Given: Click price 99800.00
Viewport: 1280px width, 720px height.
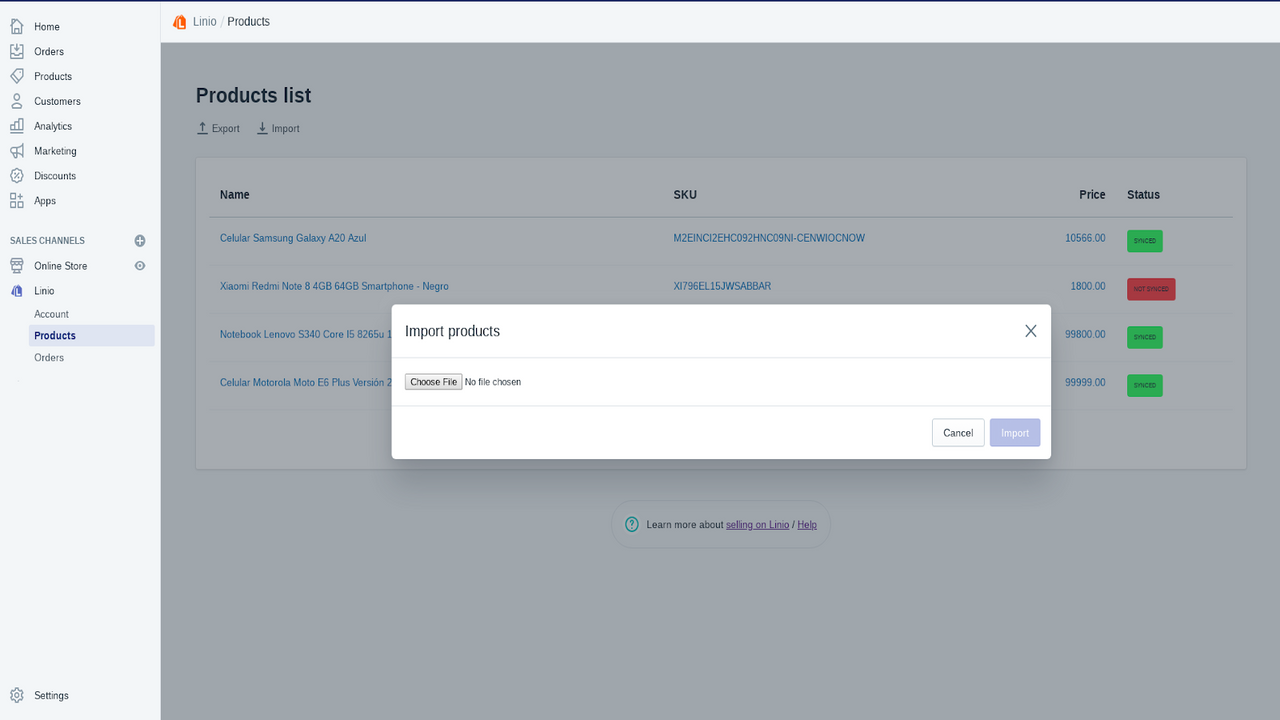Looking at the screenshot, I should pos(1085,334).
